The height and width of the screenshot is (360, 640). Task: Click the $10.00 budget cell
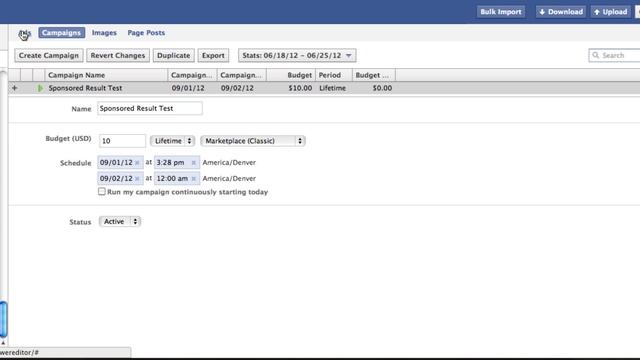click(x=300, y=88)
